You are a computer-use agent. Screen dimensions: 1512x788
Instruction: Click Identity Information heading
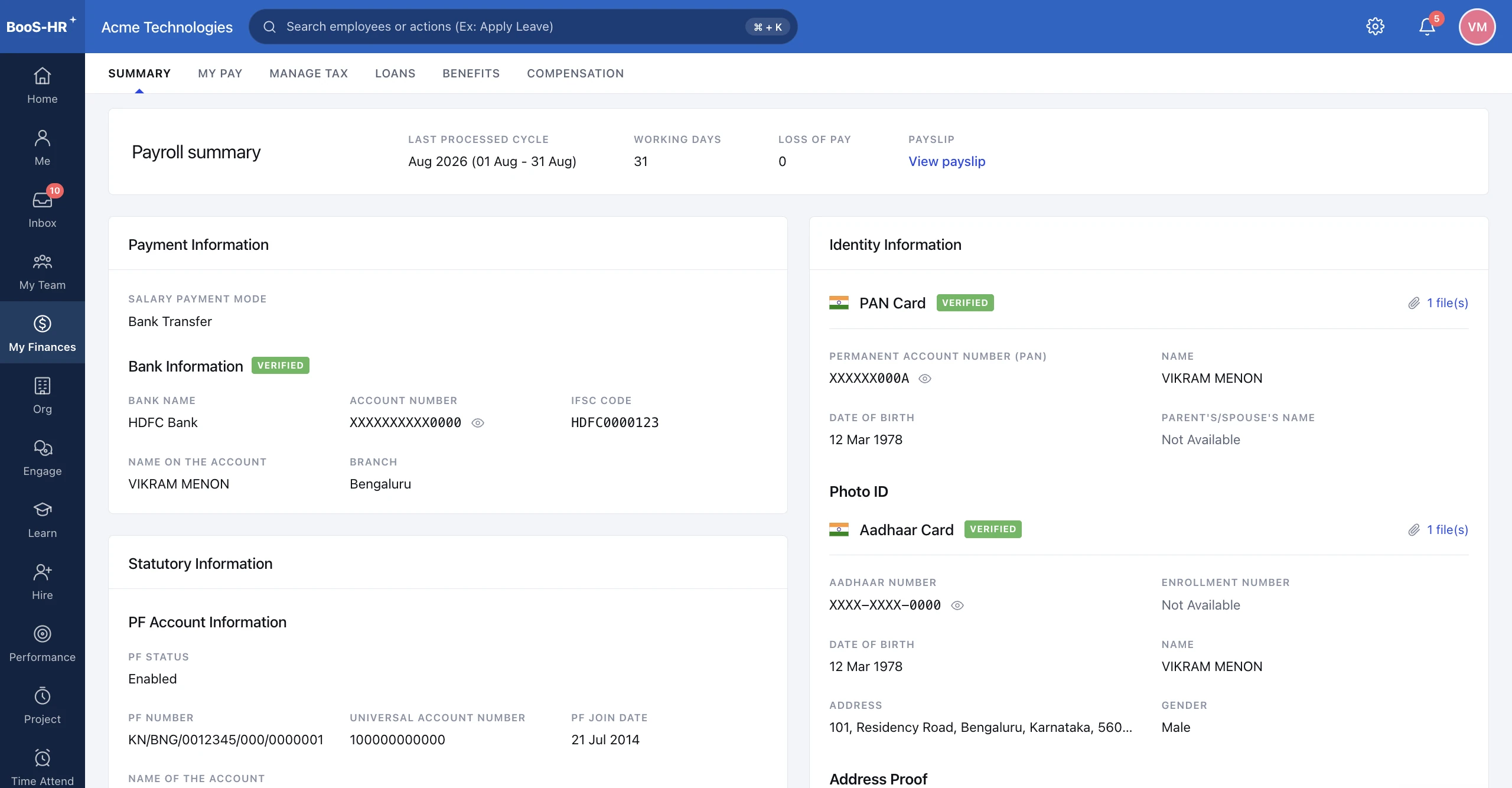coord(895,245)
